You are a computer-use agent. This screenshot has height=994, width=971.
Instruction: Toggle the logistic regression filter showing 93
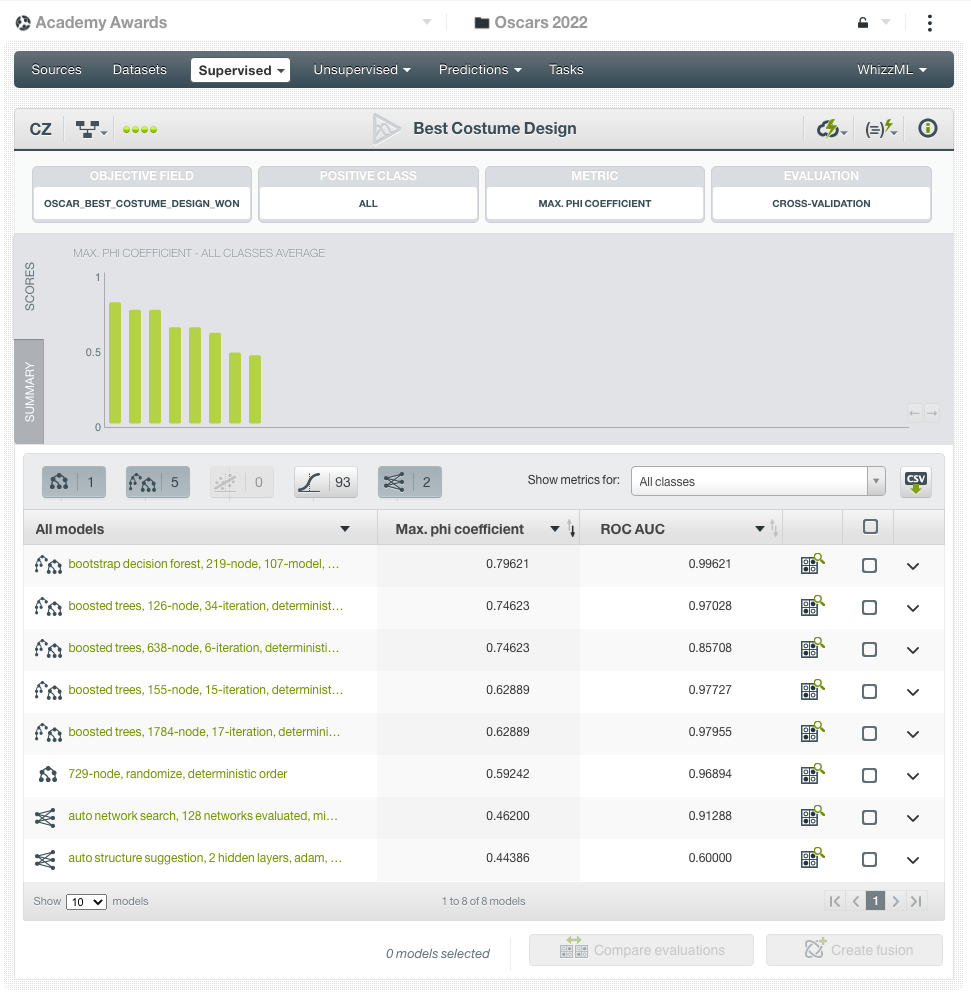326,482
